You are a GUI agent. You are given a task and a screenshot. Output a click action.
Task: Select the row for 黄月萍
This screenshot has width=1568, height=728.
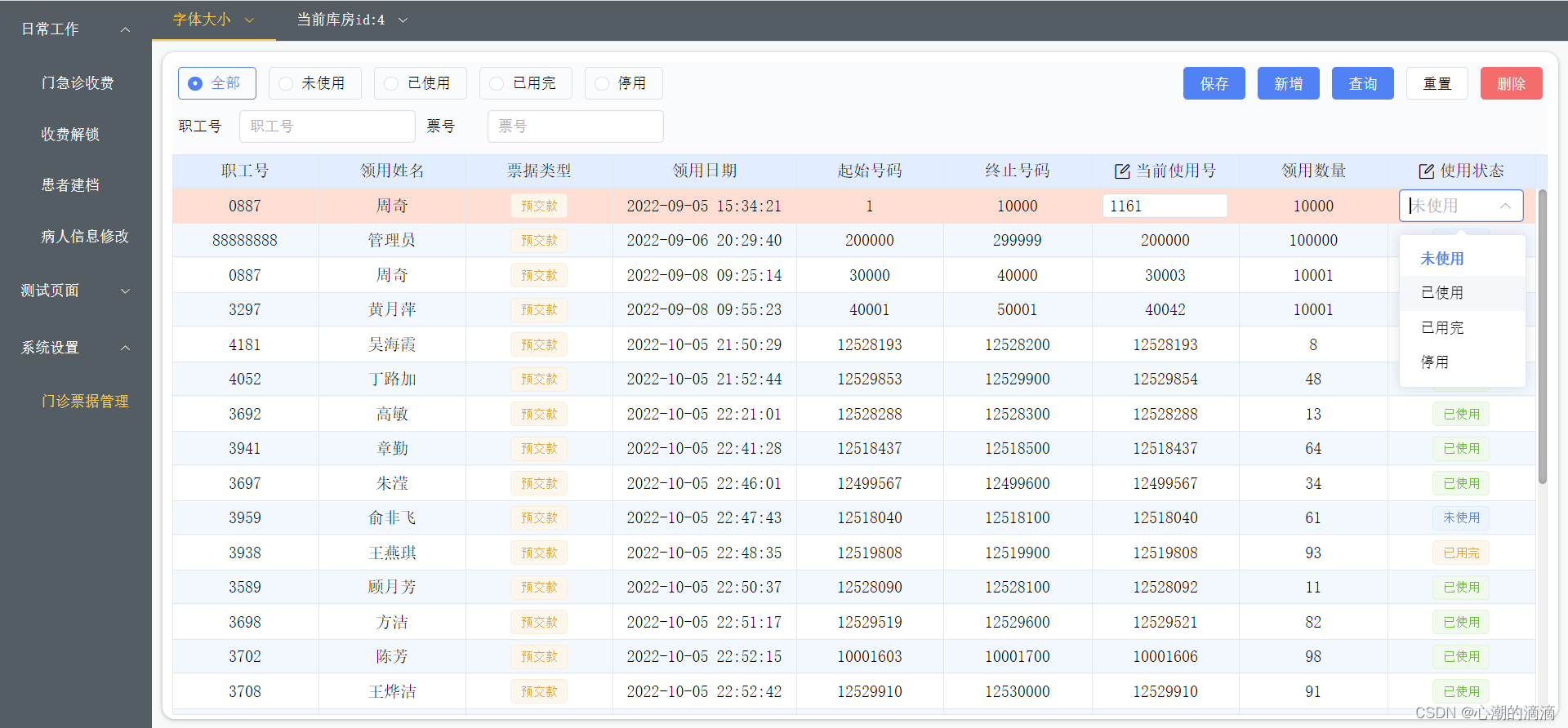click(x=853, y=310)
